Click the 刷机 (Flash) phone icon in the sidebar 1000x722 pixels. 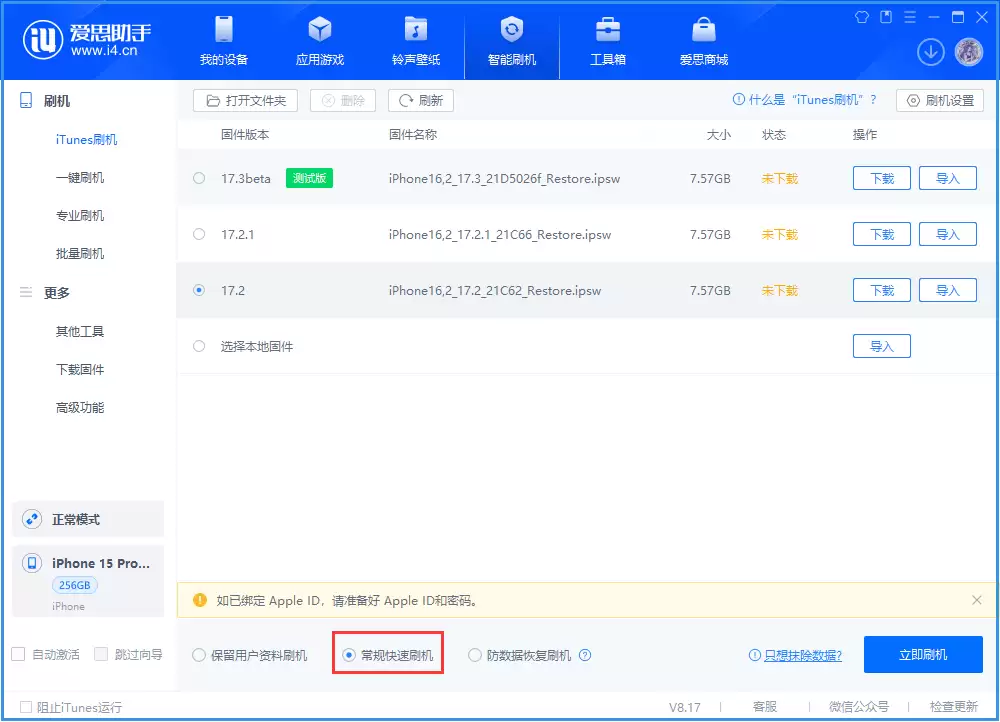[x=26, y=100]
